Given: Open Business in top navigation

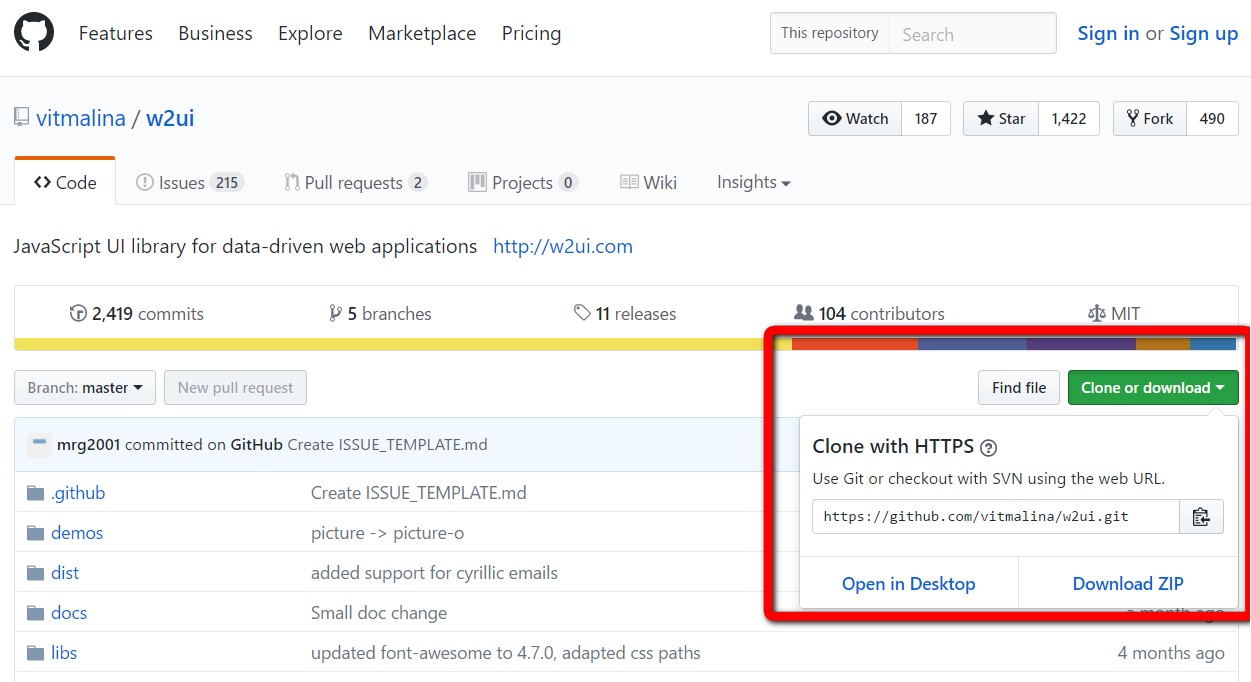Looking at the screenshot, I should coord(216,33).
